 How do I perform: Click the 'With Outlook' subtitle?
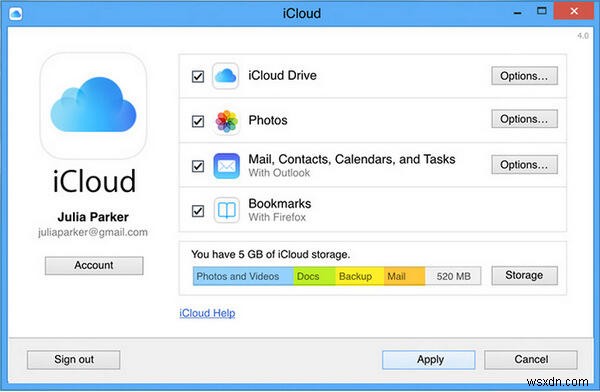point(279,173)
